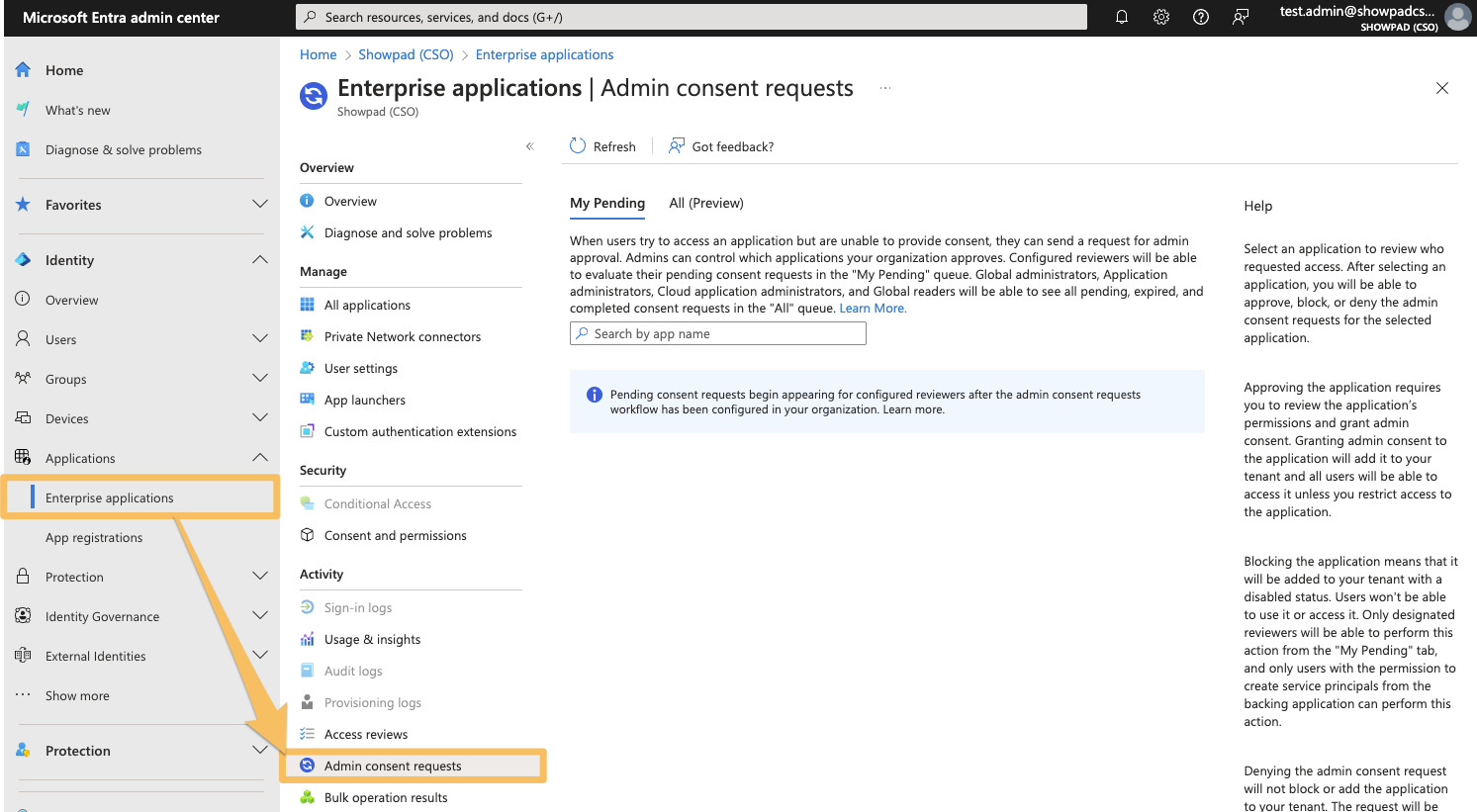Open Diagnose and solve problems in resource menu
Viewport: 1477px width, 812px height.
click(411, 232)
